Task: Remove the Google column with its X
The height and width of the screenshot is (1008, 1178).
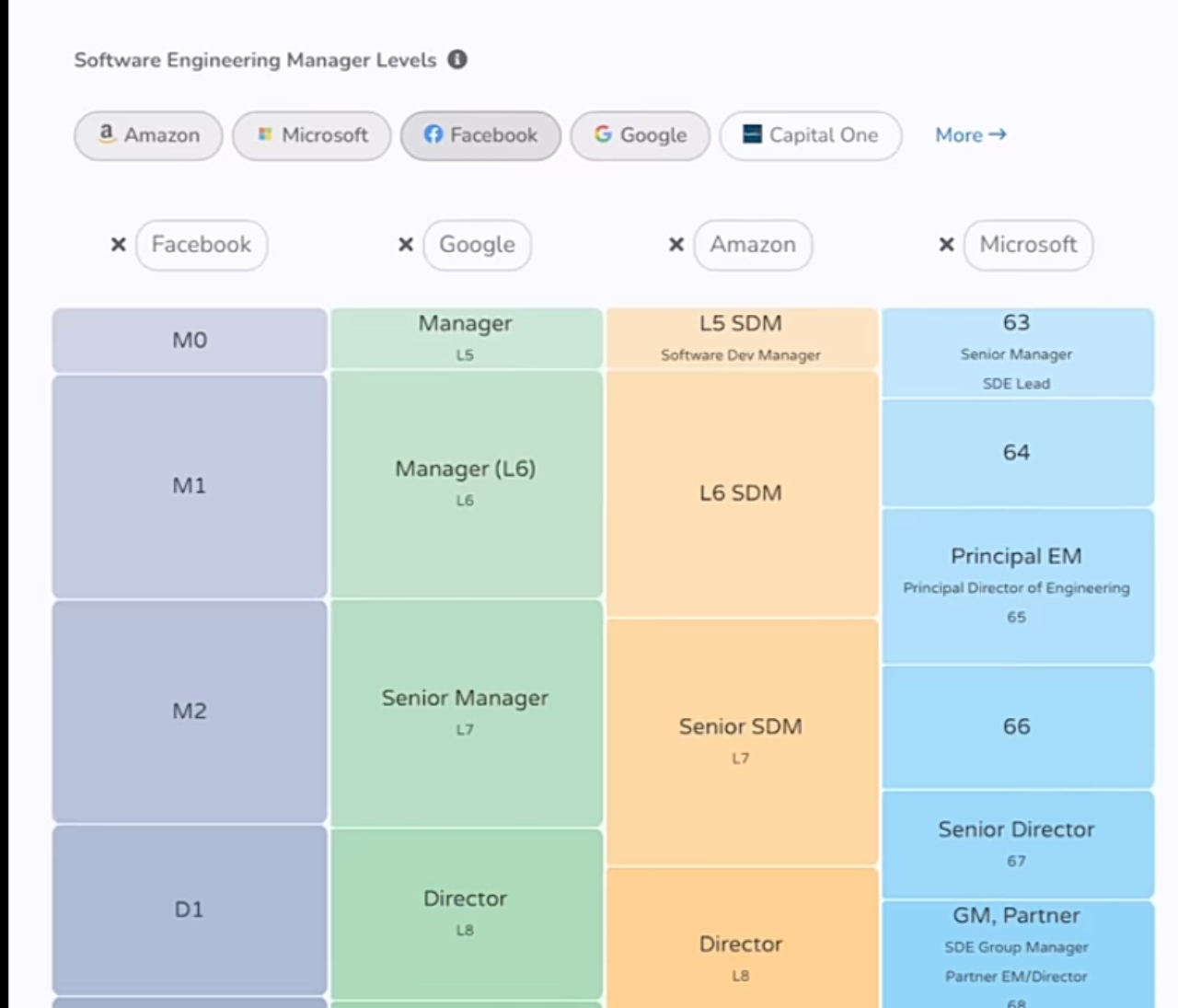Action: click(406, 245)
